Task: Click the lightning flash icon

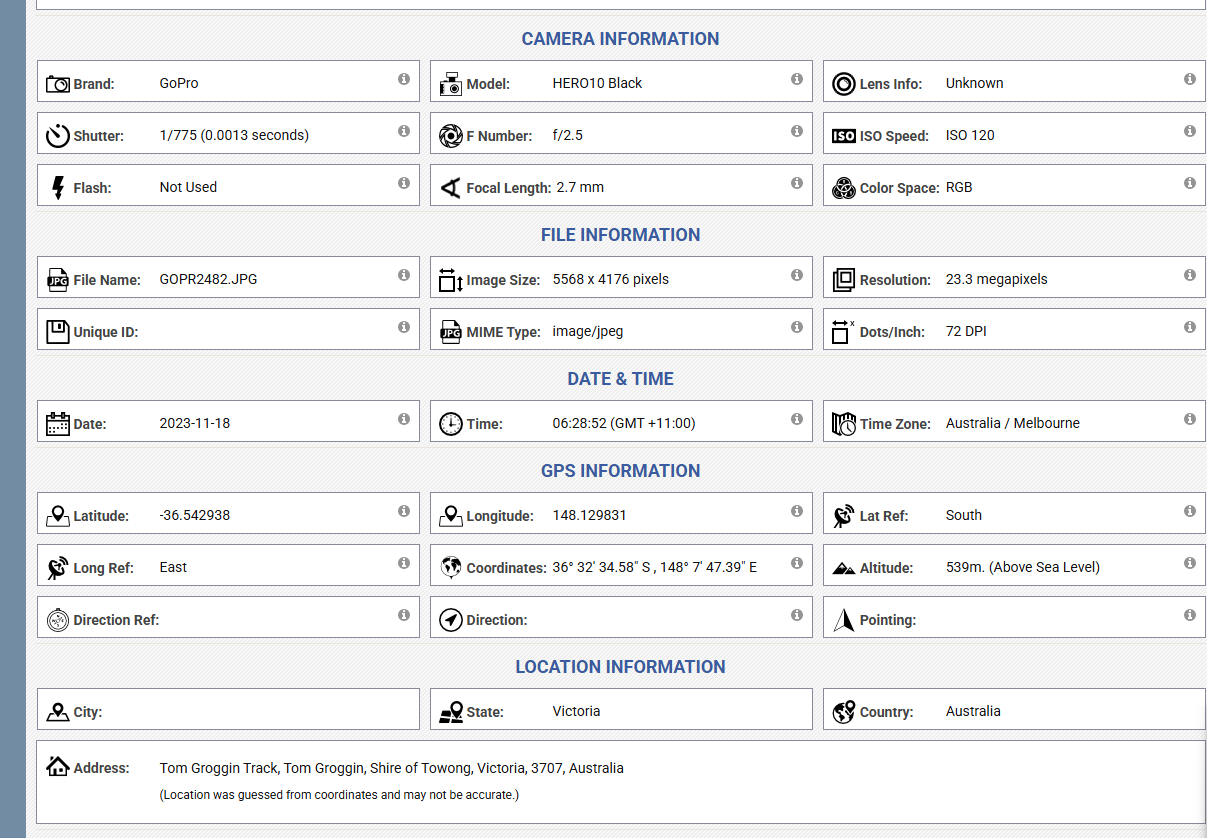Action: pos(58,188)
